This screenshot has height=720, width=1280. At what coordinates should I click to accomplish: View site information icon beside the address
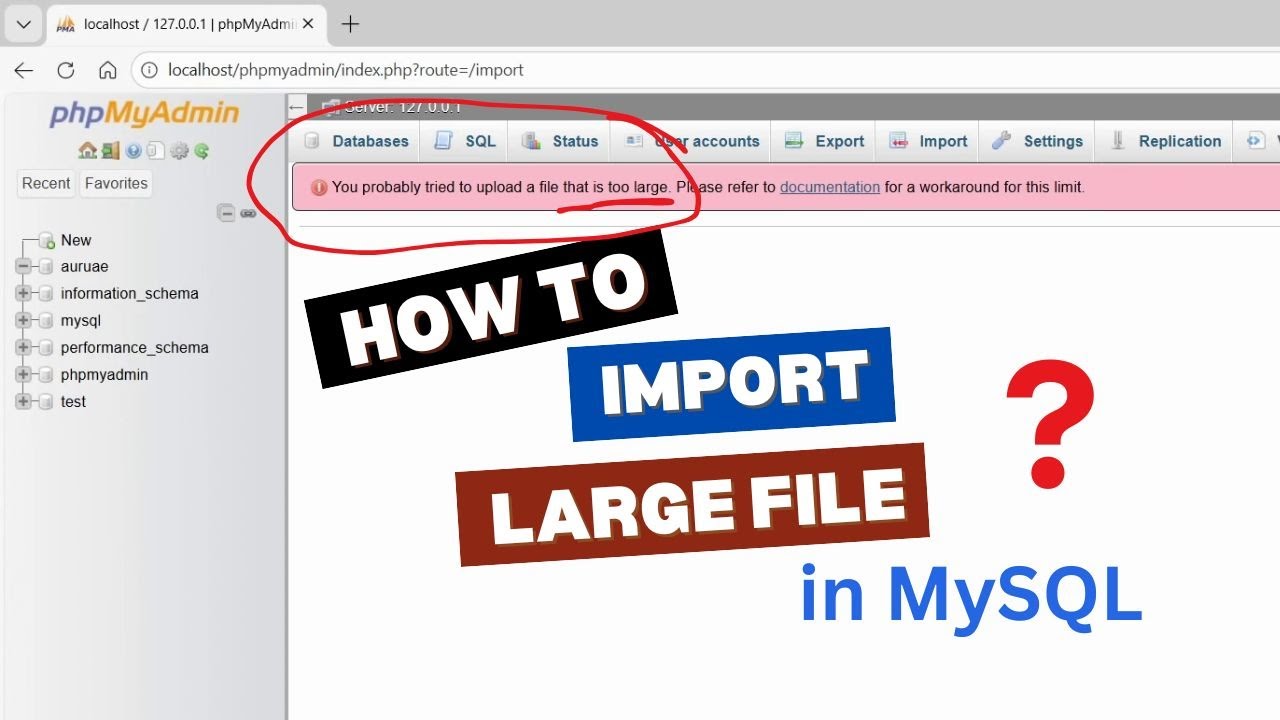coord(150,70)
